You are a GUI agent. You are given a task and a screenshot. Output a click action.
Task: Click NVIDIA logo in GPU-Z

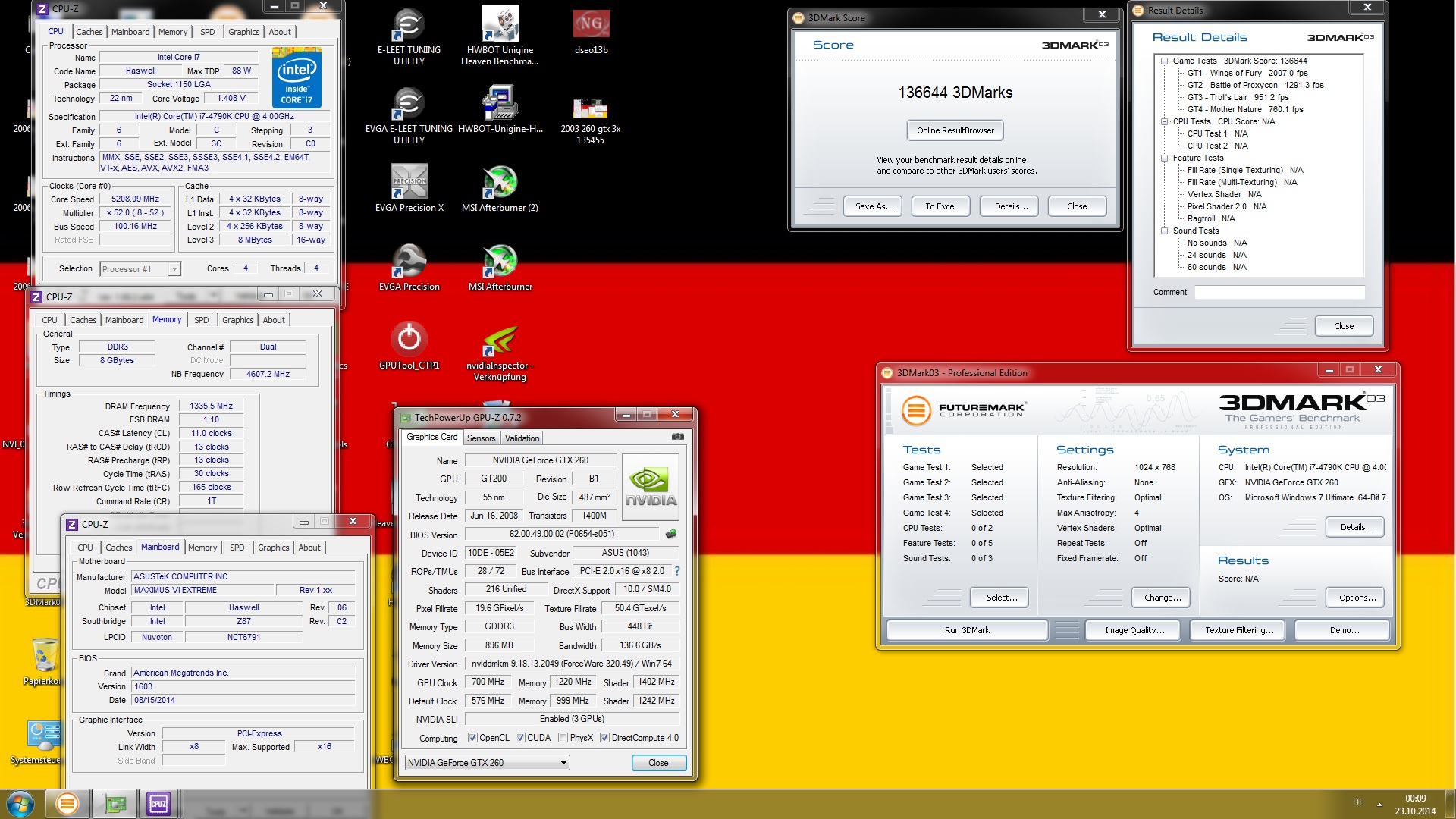click(x=651, y=487)
